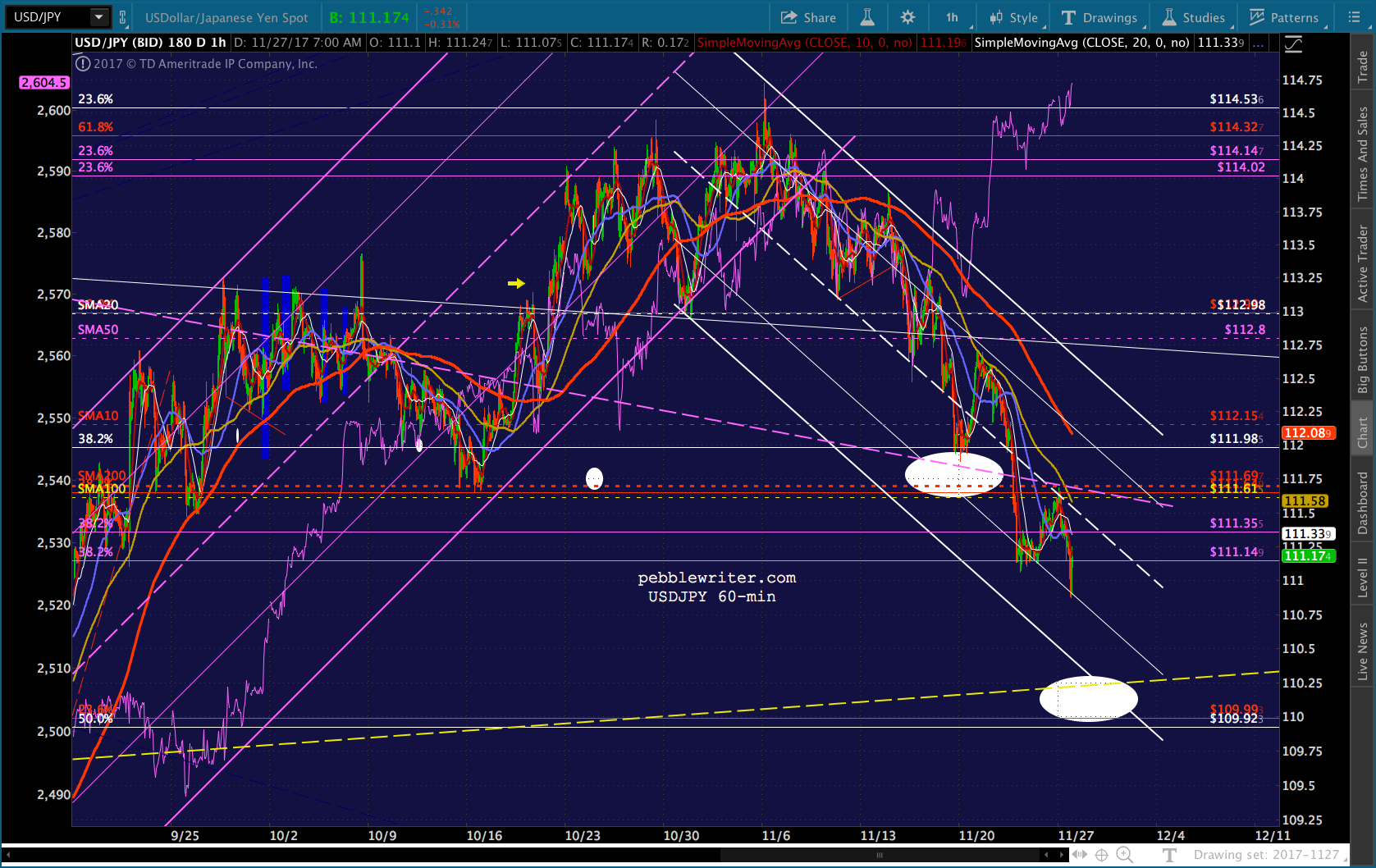Screen dimensions: 1376x868
Task: Click the scroll left arrow below chart
Action: pyautogui.click(x=1045, y=855)
